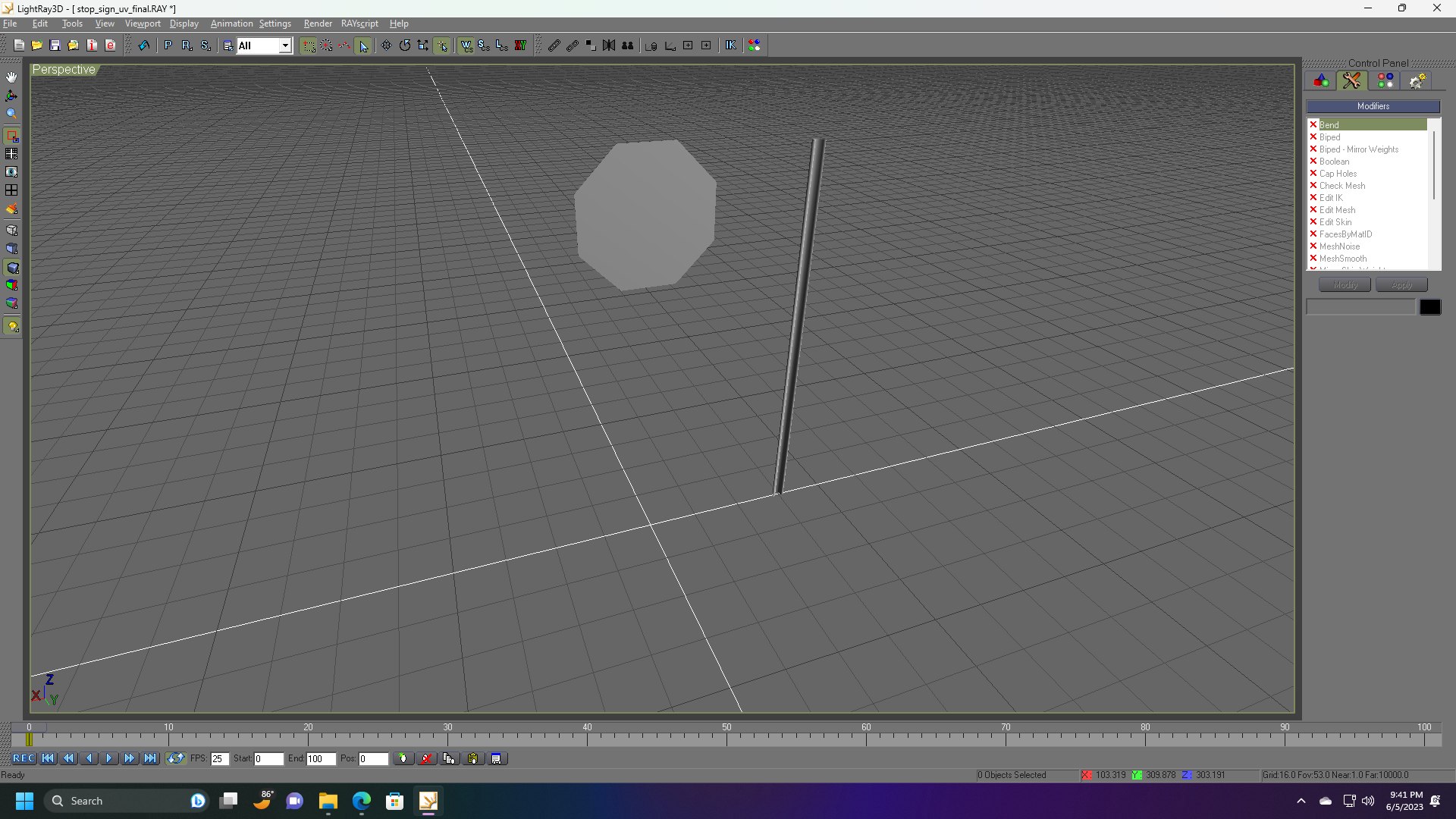Select the Boolean modifier in list
The height and width of the screenshot is (819, 1456).
tap(1334, 162)
